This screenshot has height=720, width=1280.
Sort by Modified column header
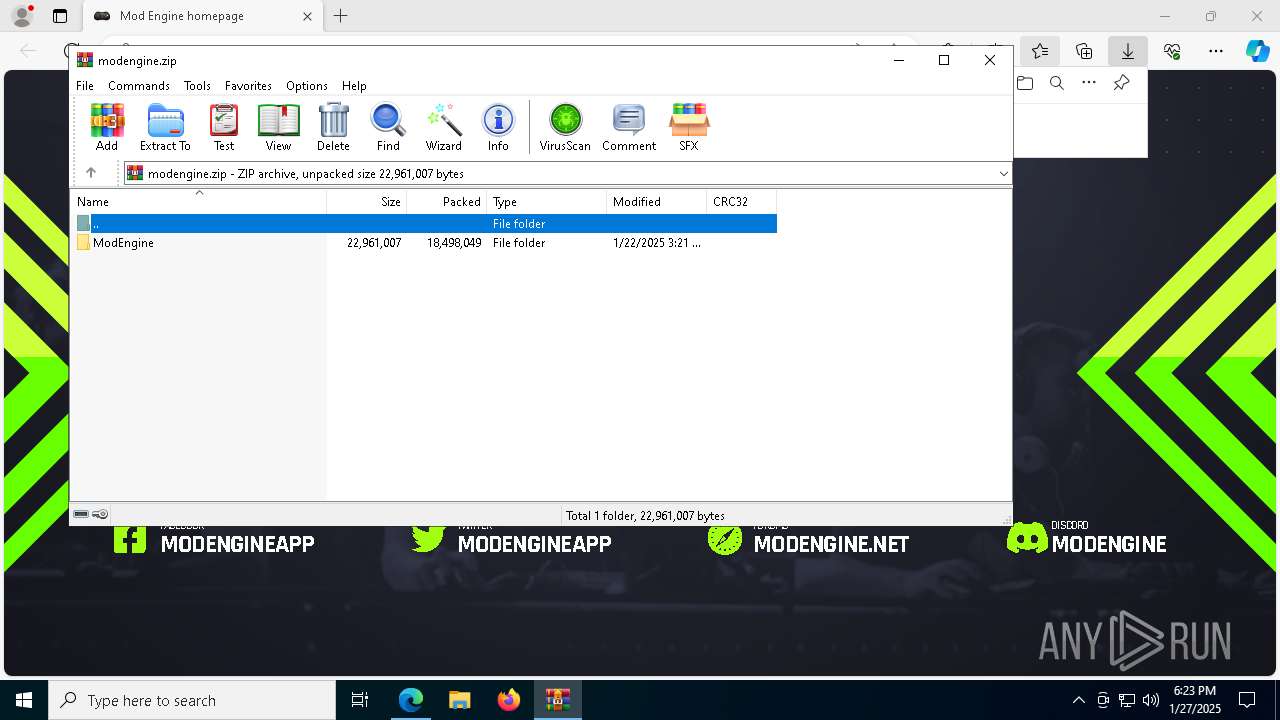pyautogui.click(x=657, y=202)
